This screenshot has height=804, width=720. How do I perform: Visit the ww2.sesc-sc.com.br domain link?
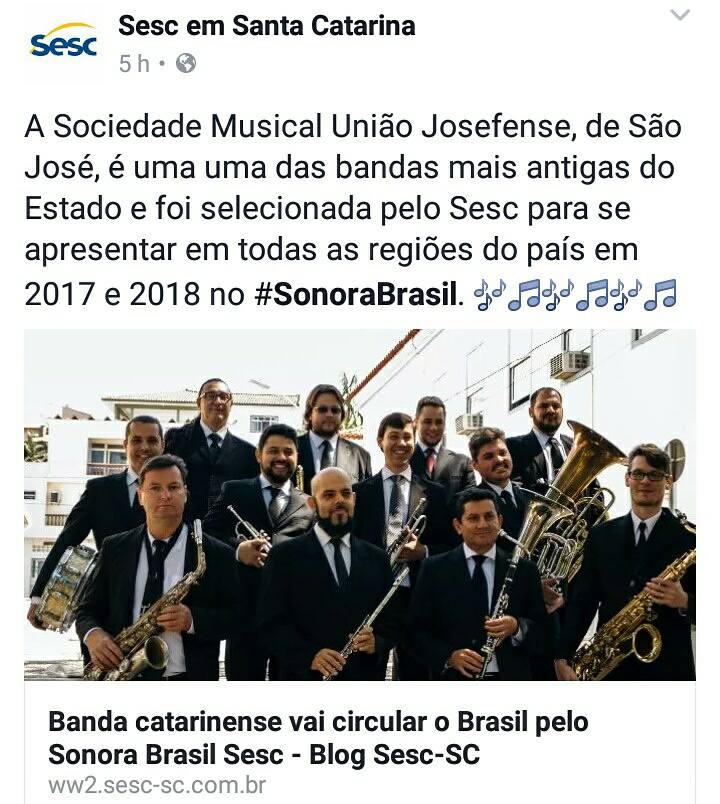[157, 786]
